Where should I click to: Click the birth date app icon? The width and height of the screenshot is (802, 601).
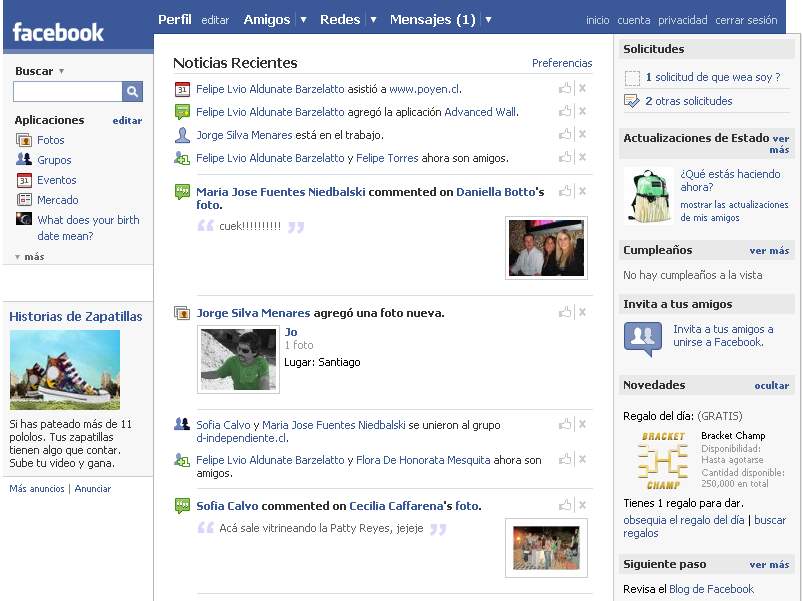(x=24, y=219)
